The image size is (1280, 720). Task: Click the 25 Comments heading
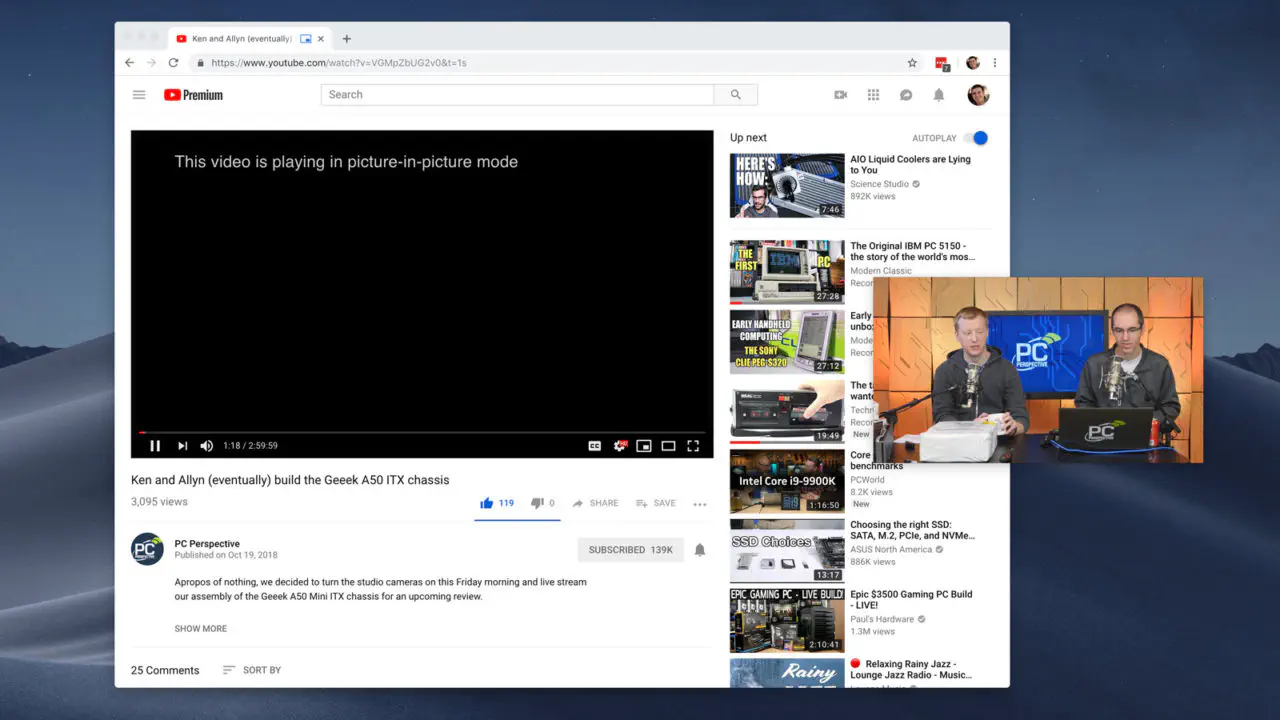coord(165,670)
